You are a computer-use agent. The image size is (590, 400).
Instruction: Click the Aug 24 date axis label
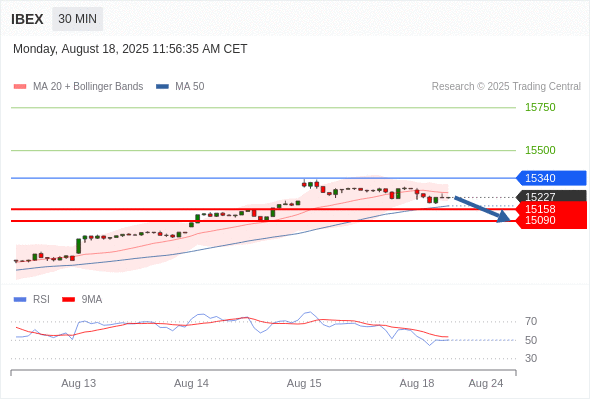pyautogui.click(x=486, y=383)
